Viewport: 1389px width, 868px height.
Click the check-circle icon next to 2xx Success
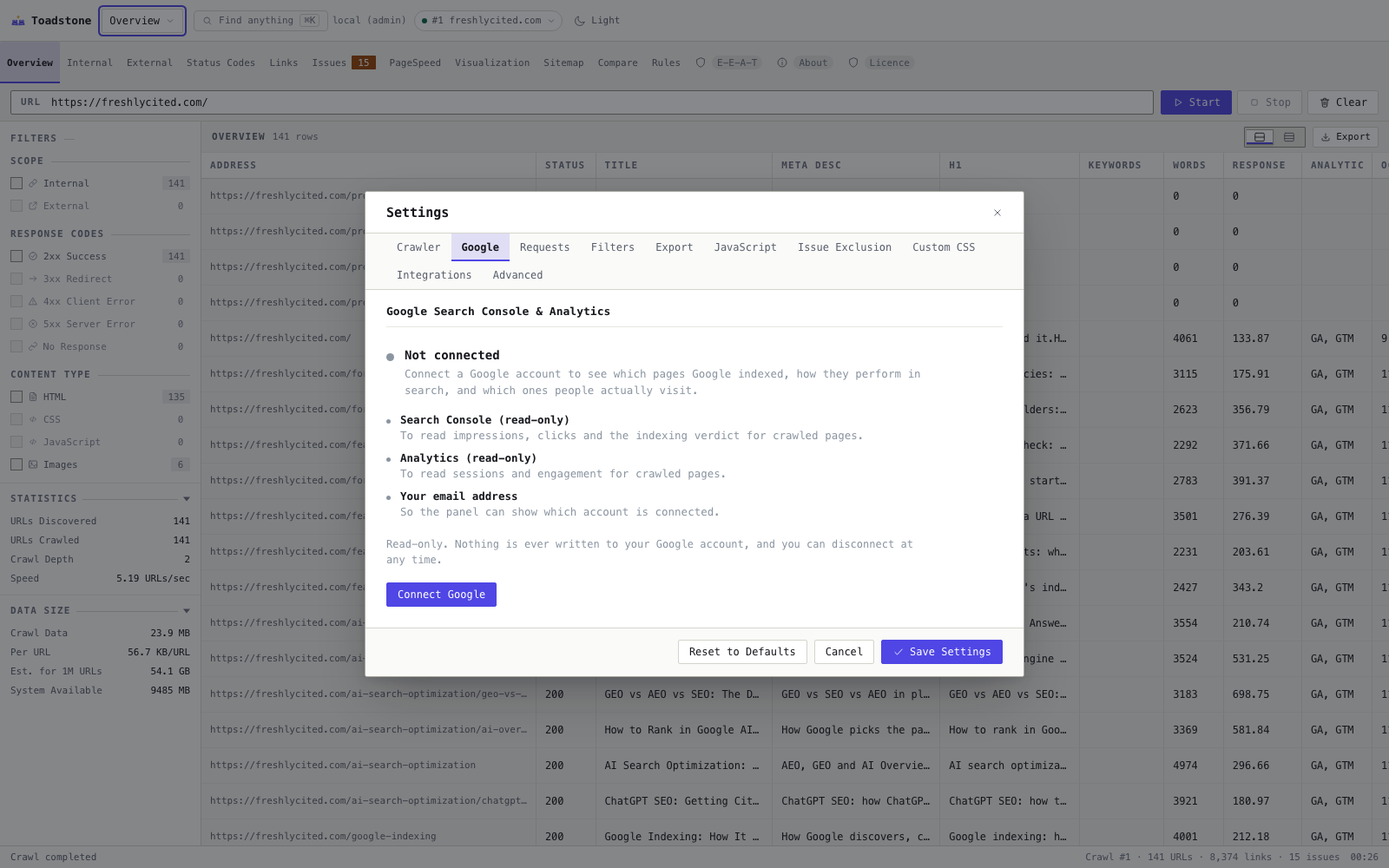coord(33,256)
